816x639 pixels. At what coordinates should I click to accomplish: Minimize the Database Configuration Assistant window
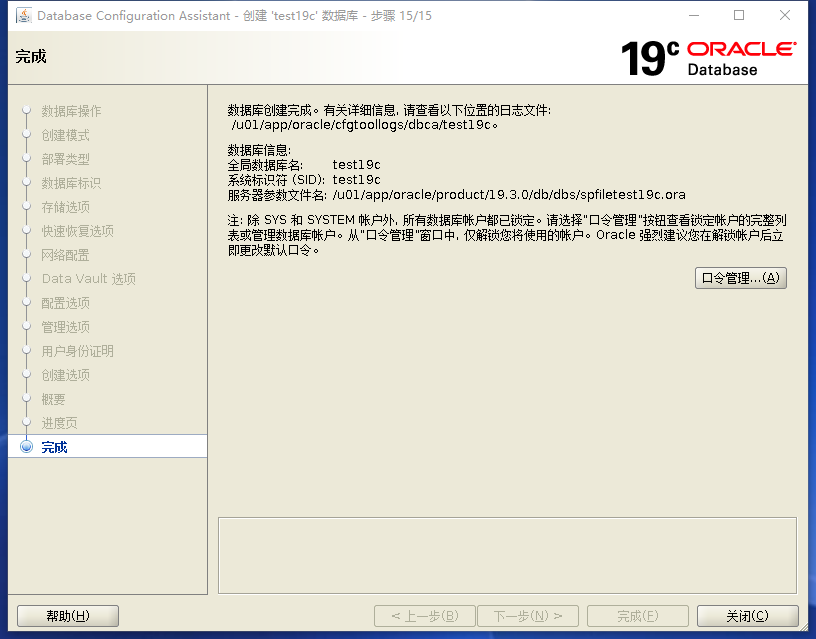tap(694, 16)
